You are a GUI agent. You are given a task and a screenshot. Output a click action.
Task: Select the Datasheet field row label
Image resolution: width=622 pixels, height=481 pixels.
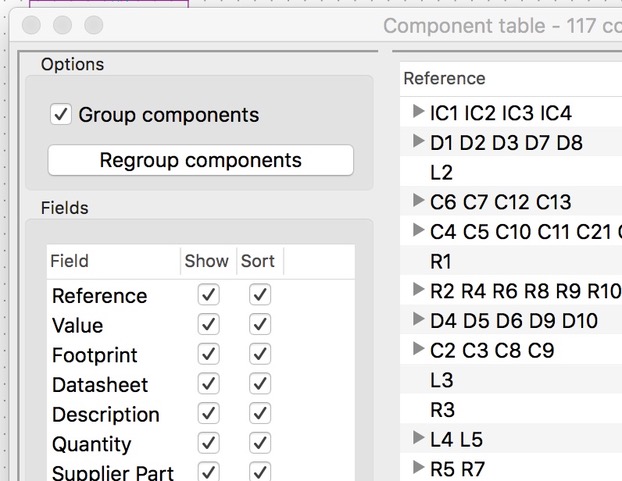[100, 385]
